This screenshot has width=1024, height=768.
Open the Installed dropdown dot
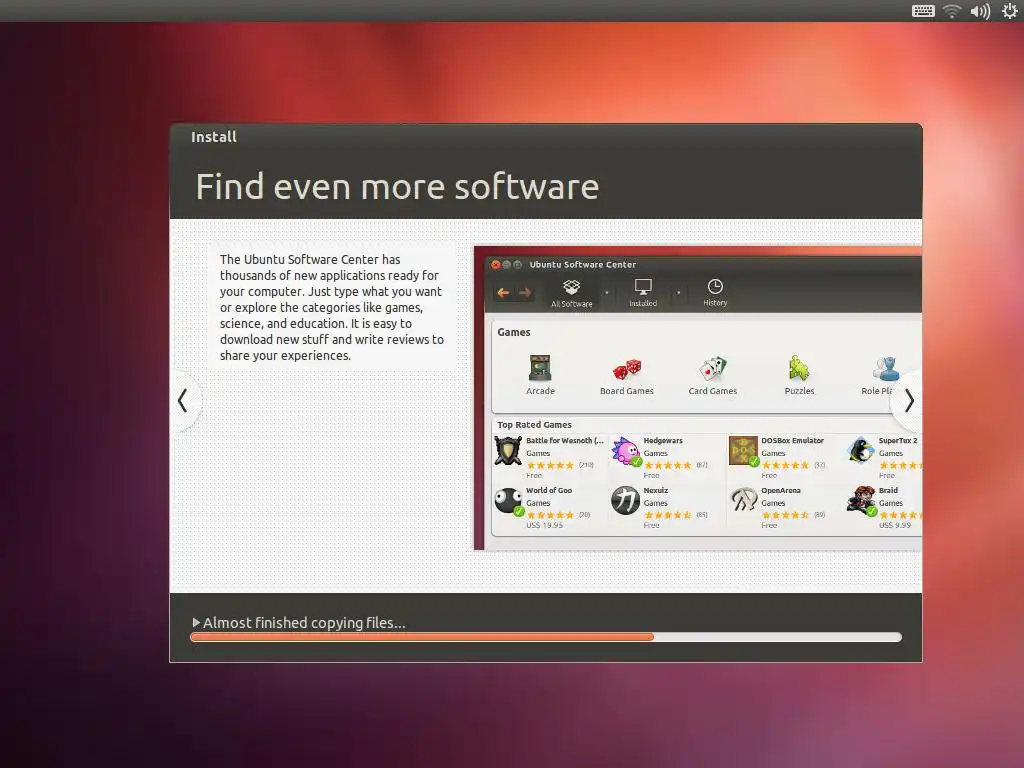679,292
